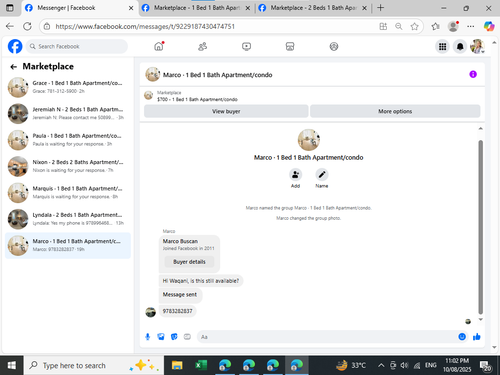
Task: Click the Marco conversation header title
Action: click(x=217, y=75)
